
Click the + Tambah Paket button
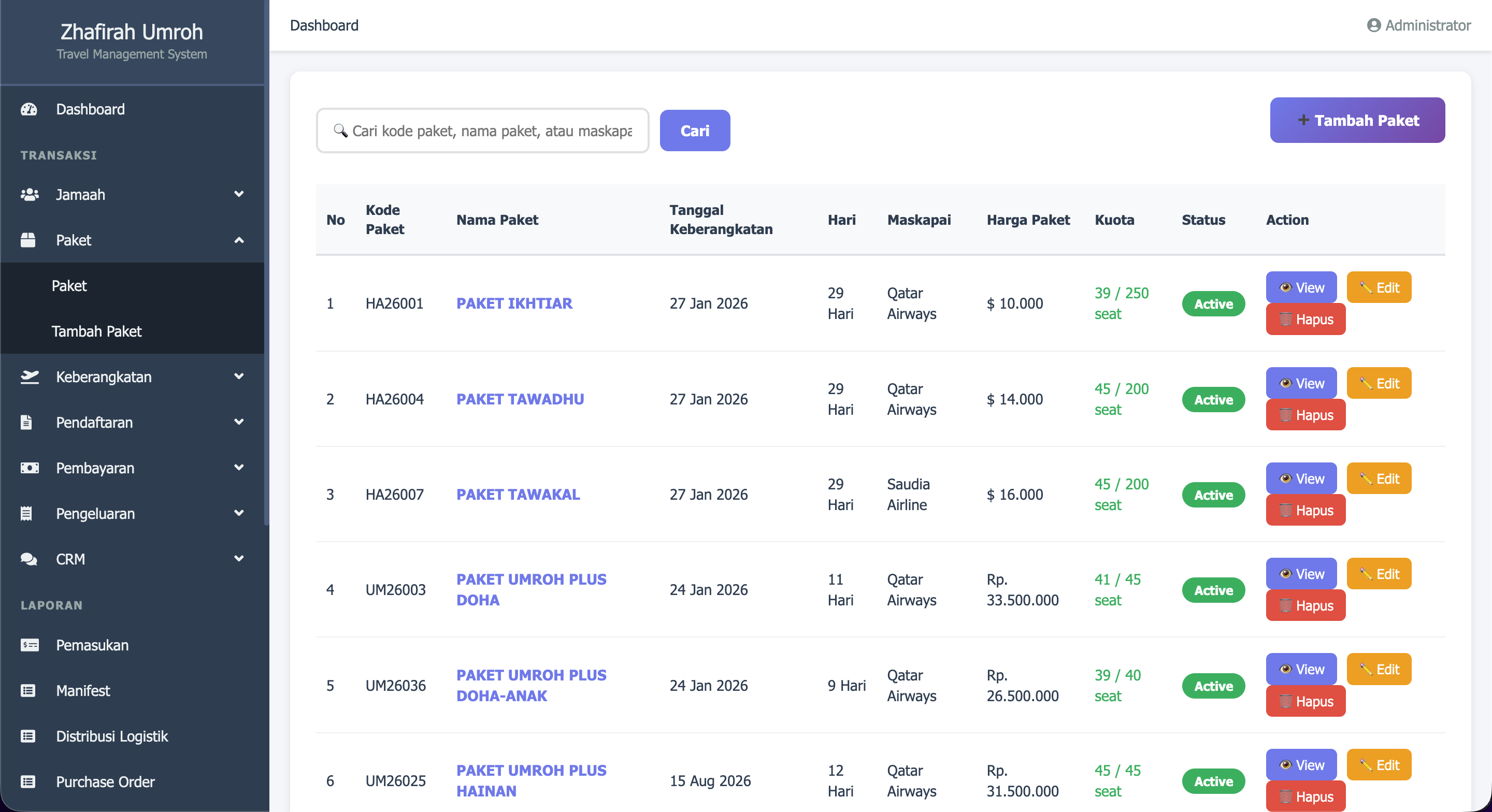[1357, 120]
